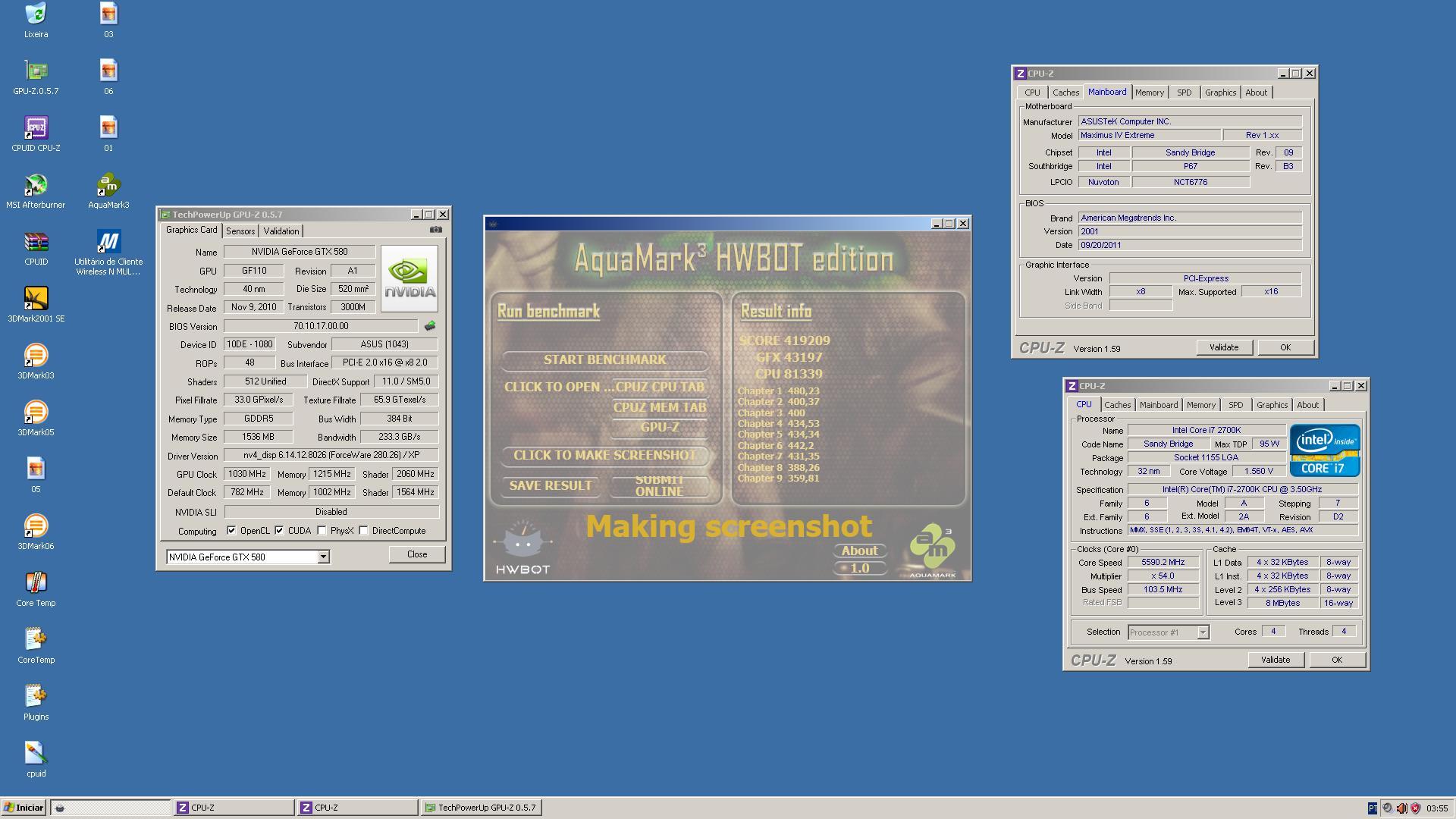Toggle the OpenCL checkbox in GPU-Z
Viewport: 1456px width, 819px height.
click(231, 531)
